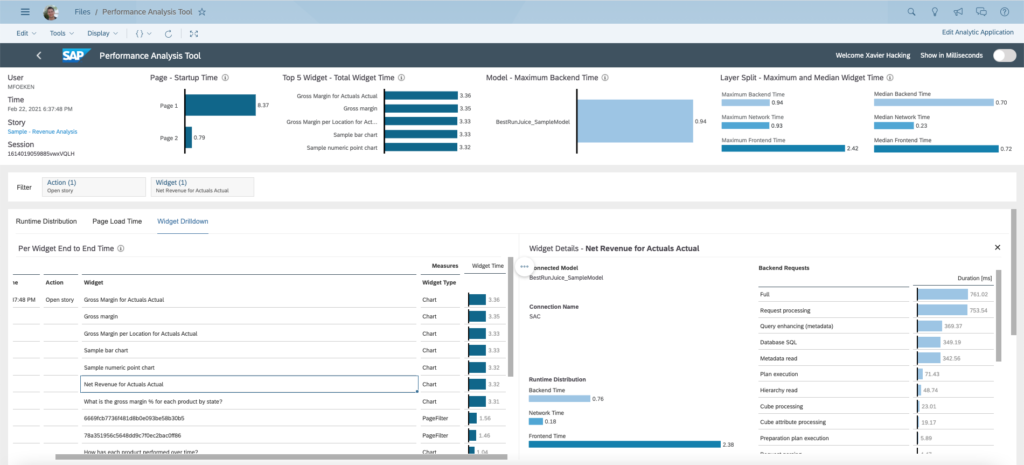Click the Metadata read row
1024x465 pixels.
(875, 359)
